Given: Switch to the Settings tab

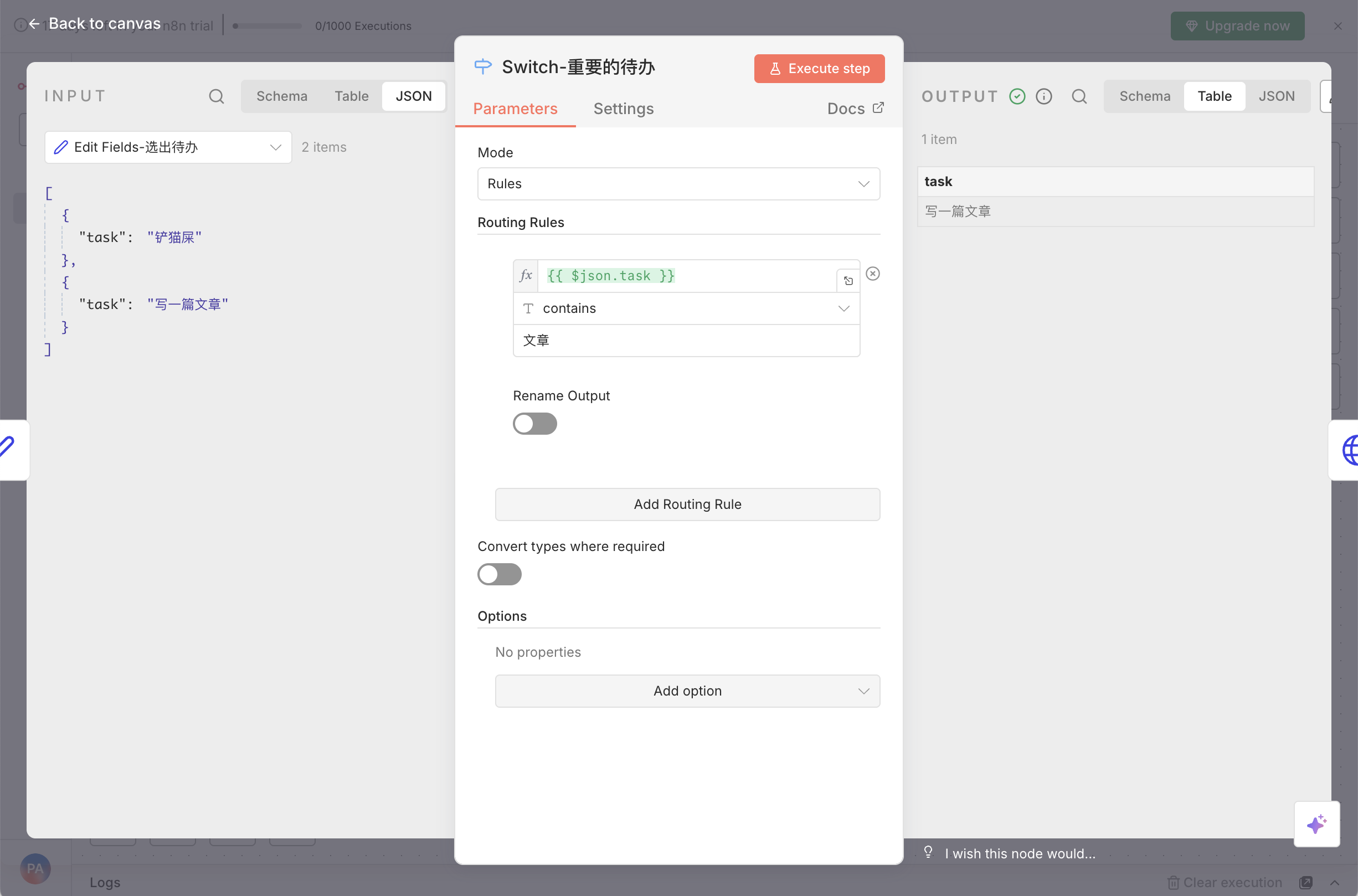Looking at the screenshot, I should pos(623,109).
